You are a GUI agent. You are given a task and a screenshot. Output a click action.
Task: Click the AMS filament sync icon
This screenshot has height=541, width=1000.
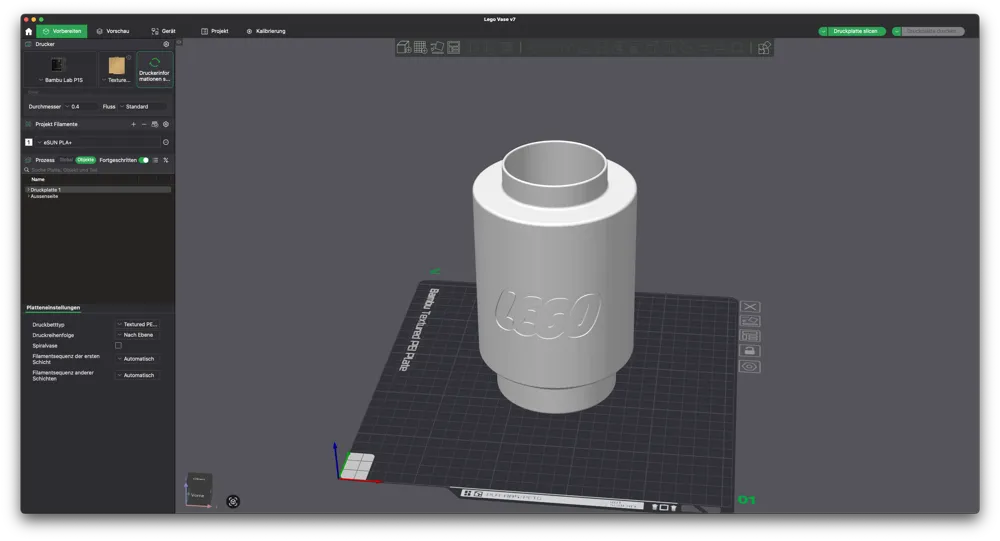click(155, 124)
